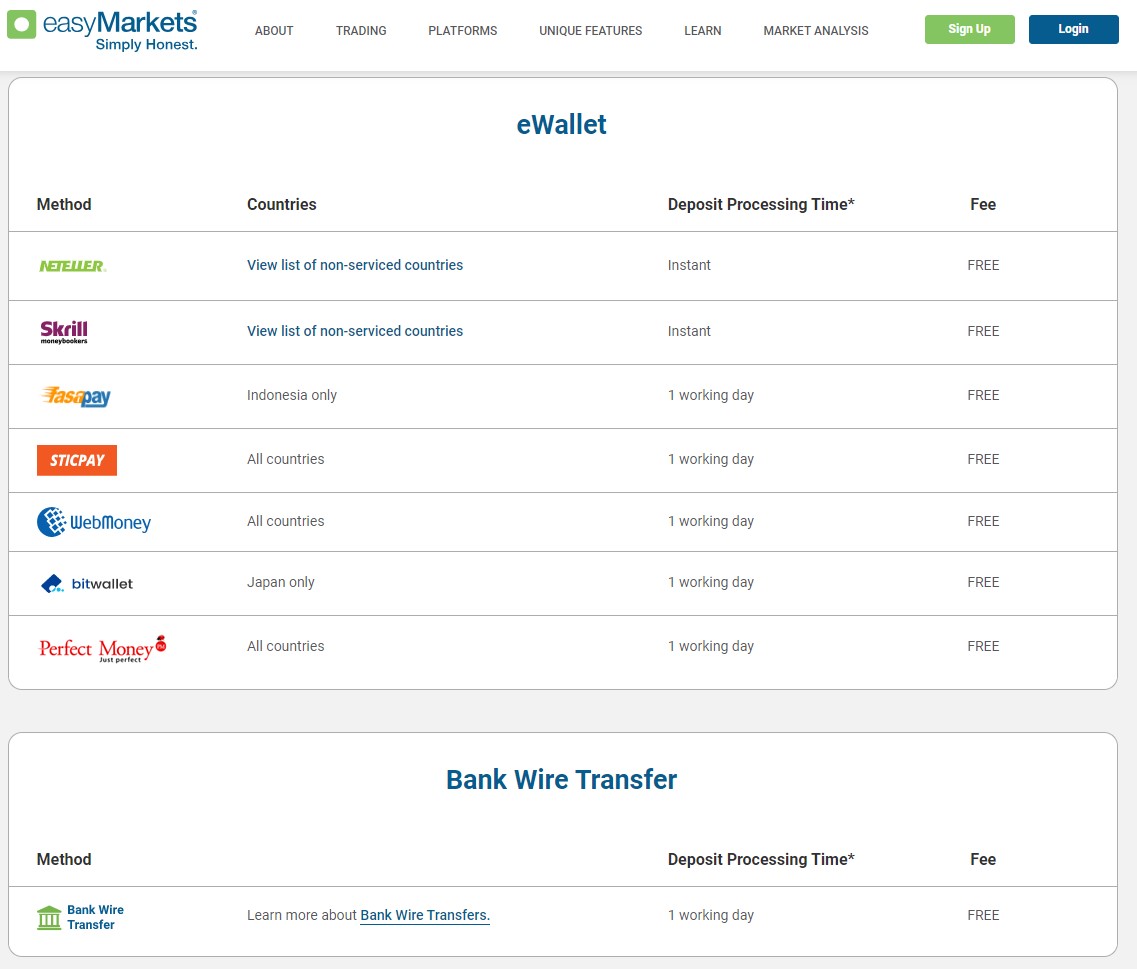Click FREE fee in the WebMoney row
Viewport: 1137px width, 969px height.
coord(983,521)
